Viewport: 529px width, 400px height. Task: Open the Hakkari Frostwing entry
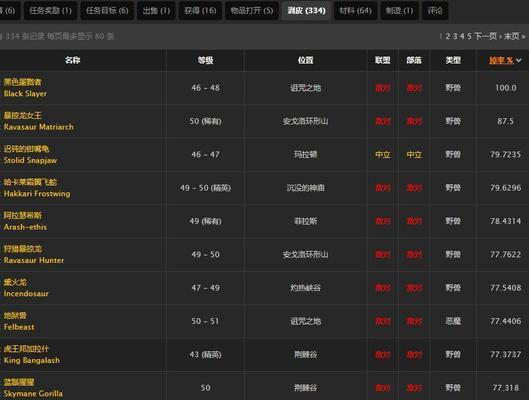[x=37, y=194]
